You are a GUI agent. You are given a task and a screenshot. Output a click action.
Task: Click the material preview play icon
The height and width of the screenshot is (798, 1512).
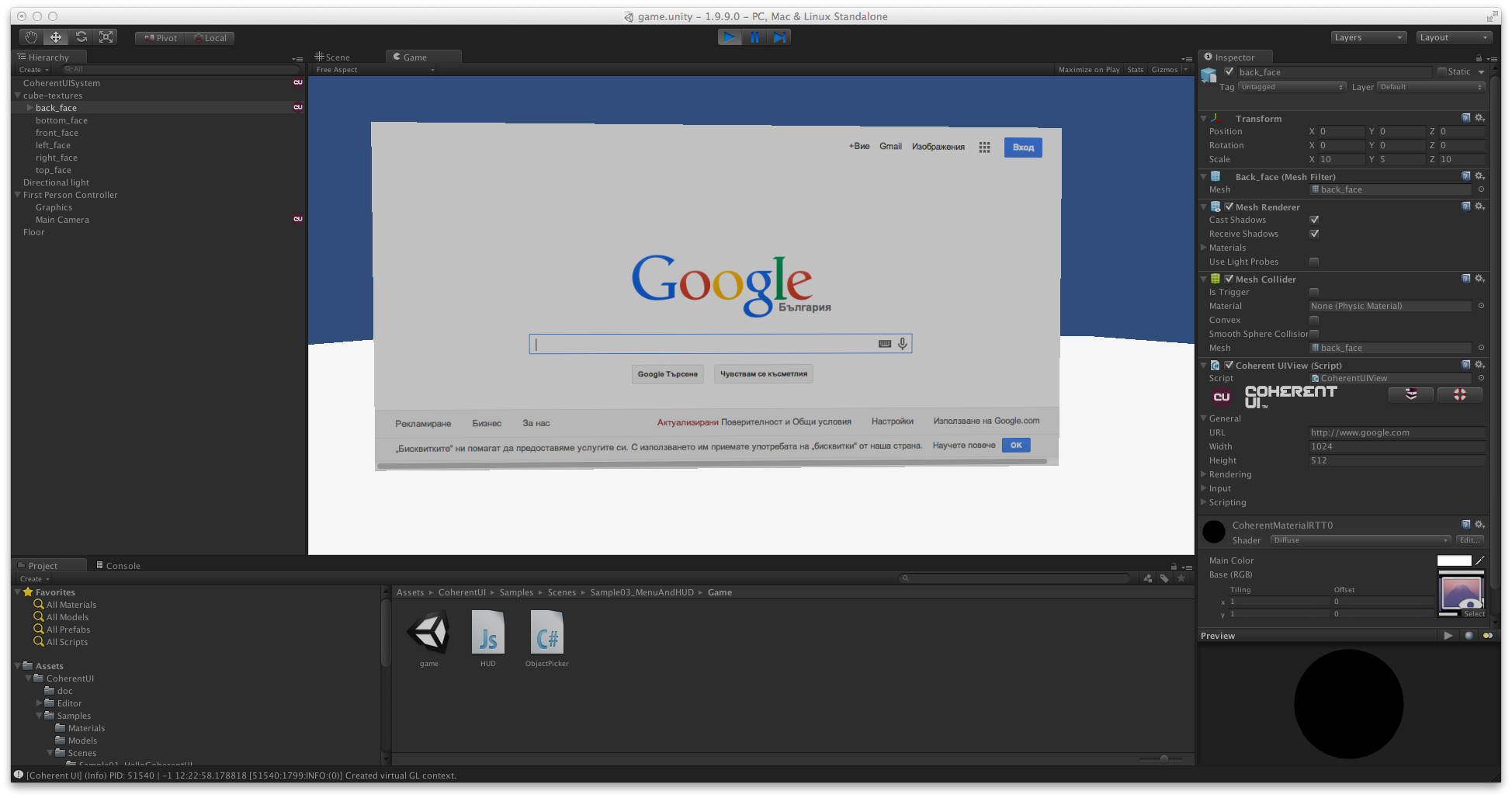1448,635
